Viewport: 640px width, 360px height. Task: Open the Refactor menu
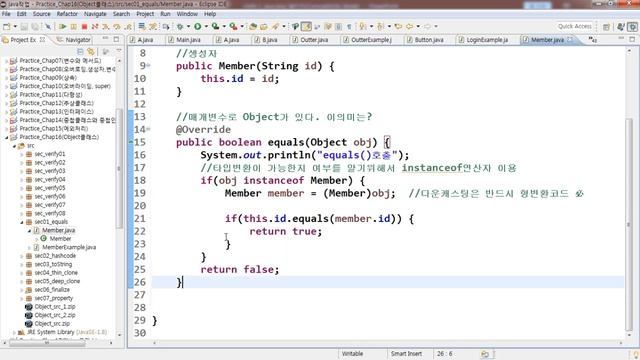point(67,14)
